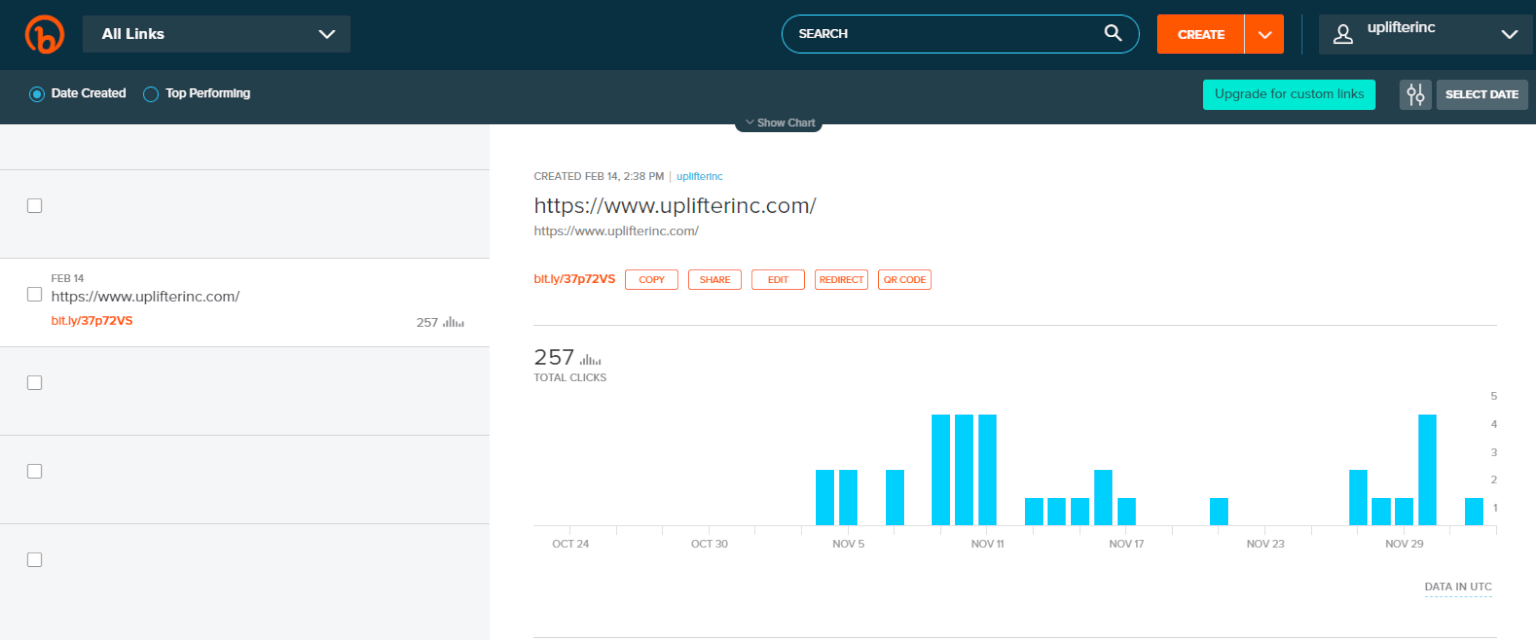1536x640 pixels.
Task: Click the large https://www.uplifterinc.com/ title
Action: (x=675, y=206)
